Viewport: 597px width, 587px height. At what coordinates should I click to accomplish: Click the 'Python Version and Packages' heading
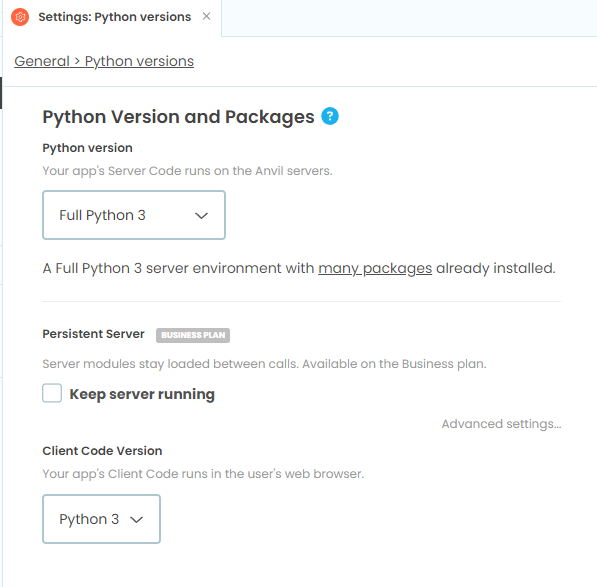point(178,117)
